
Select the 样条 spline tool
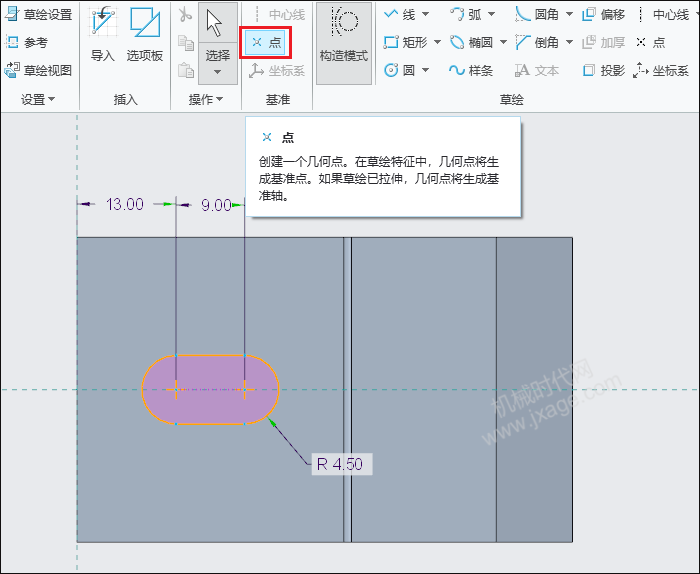(x=471, y=70)
